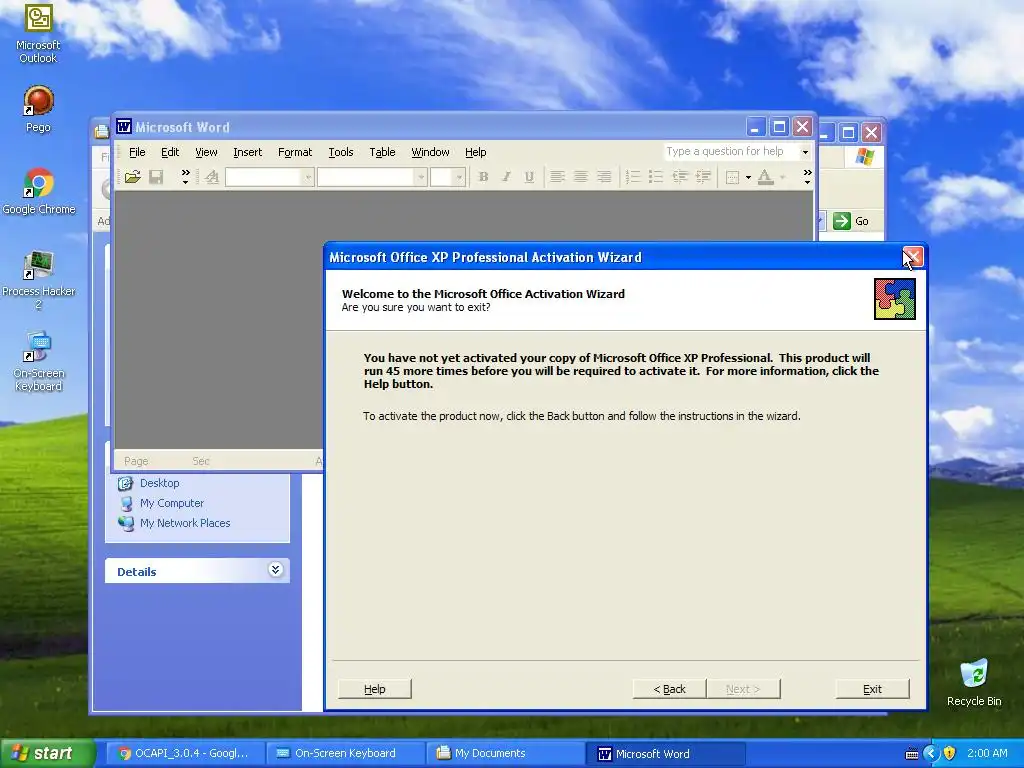This screenshot has width=1024, height=768.
Task: Open the Font size combo box dropdown
Action: pos(459,177)
